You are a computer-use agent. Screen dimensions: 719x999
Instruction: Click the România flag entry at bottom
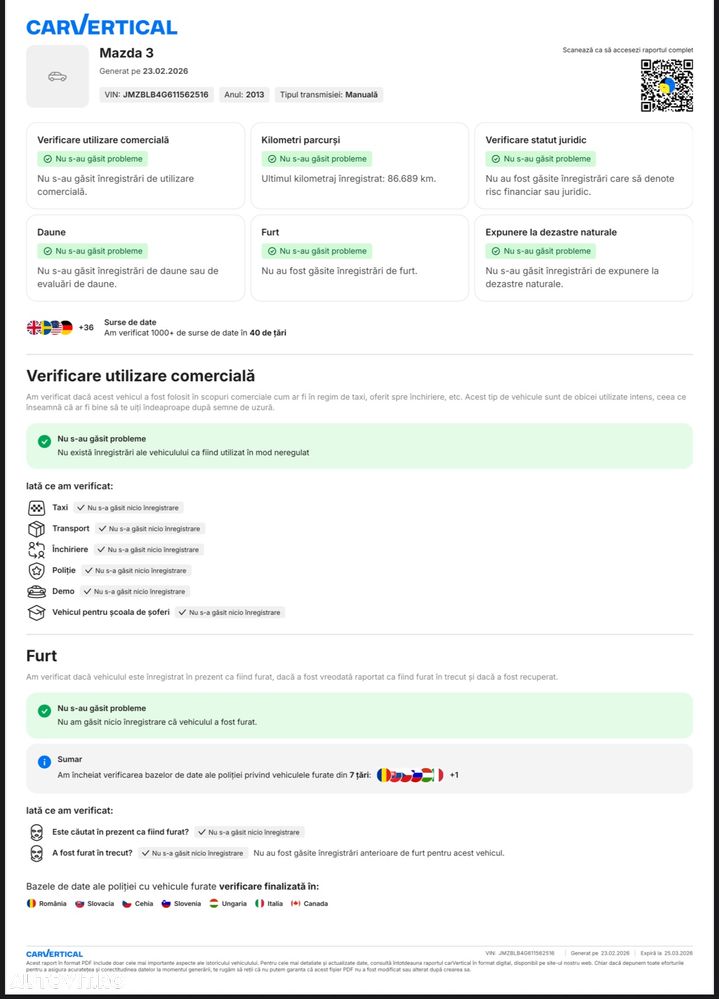(x=46, y=903)
